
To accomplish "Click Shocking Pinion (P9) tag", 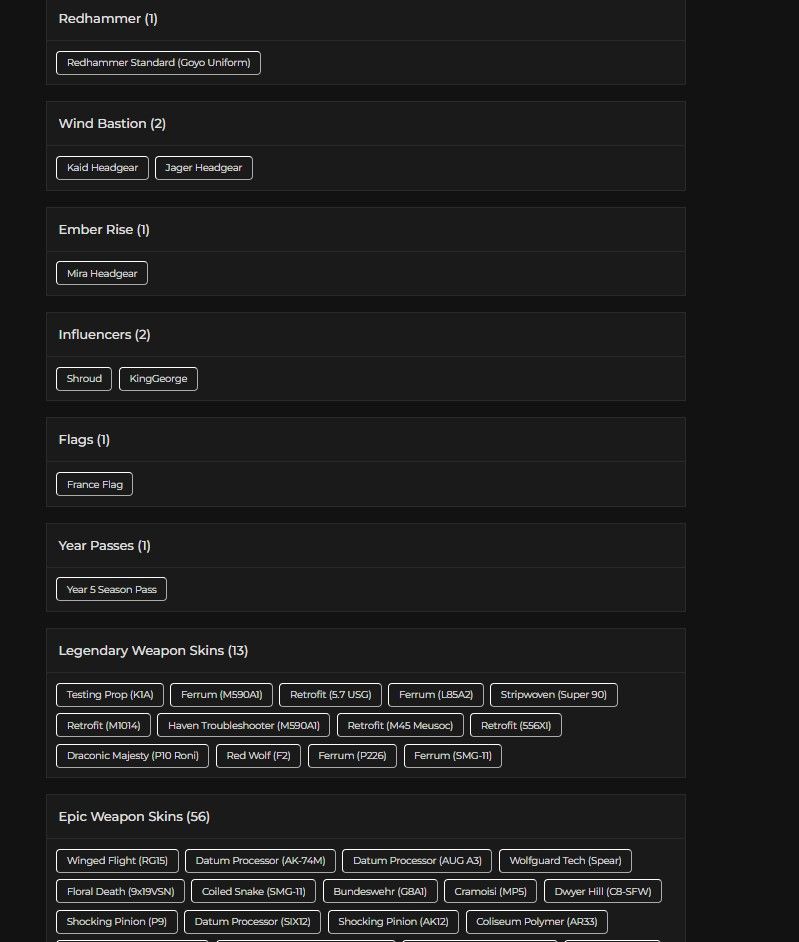I will pos(117,922).
